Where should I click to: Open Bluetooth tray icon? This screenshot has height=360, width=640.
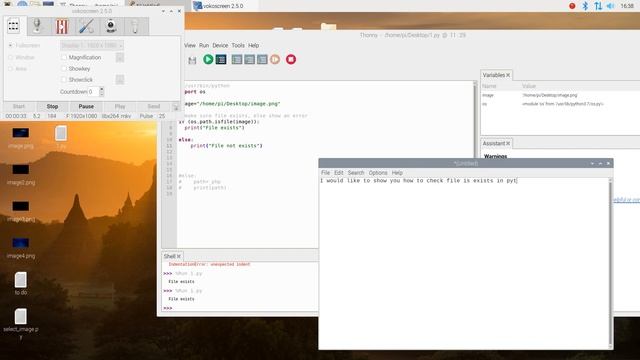tap(585, 6)
